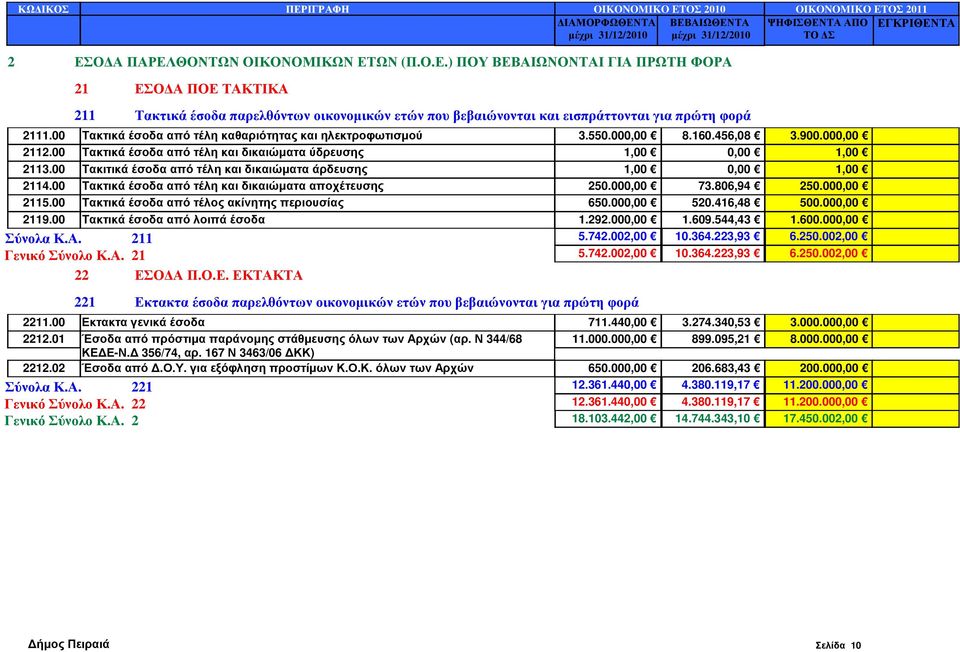Select the 'ΟΙΚΟΝΟΜΙΚΟ ΕΤΟΣ 2010' header

click(x=659, y=9)
